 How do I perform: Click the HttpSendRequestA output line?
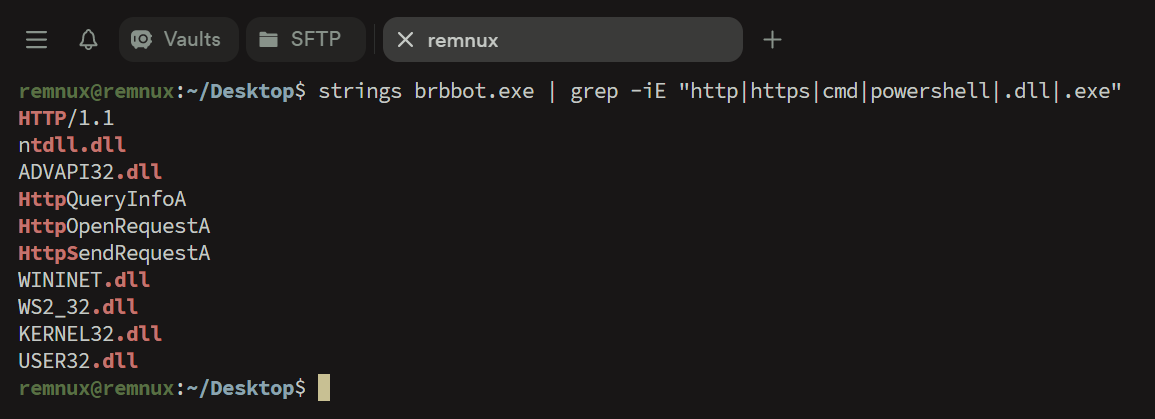pyautogui.click(x=114, y=253)
